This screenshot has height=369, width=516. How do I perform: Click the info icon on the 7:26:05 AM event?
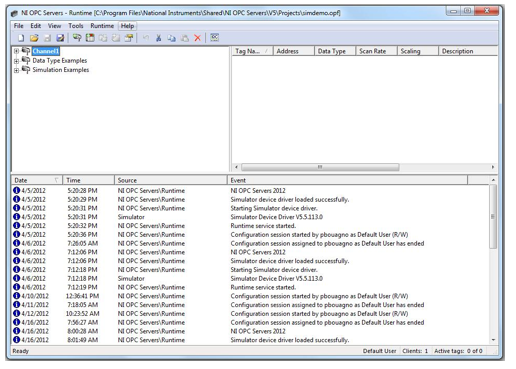point(16,243)
